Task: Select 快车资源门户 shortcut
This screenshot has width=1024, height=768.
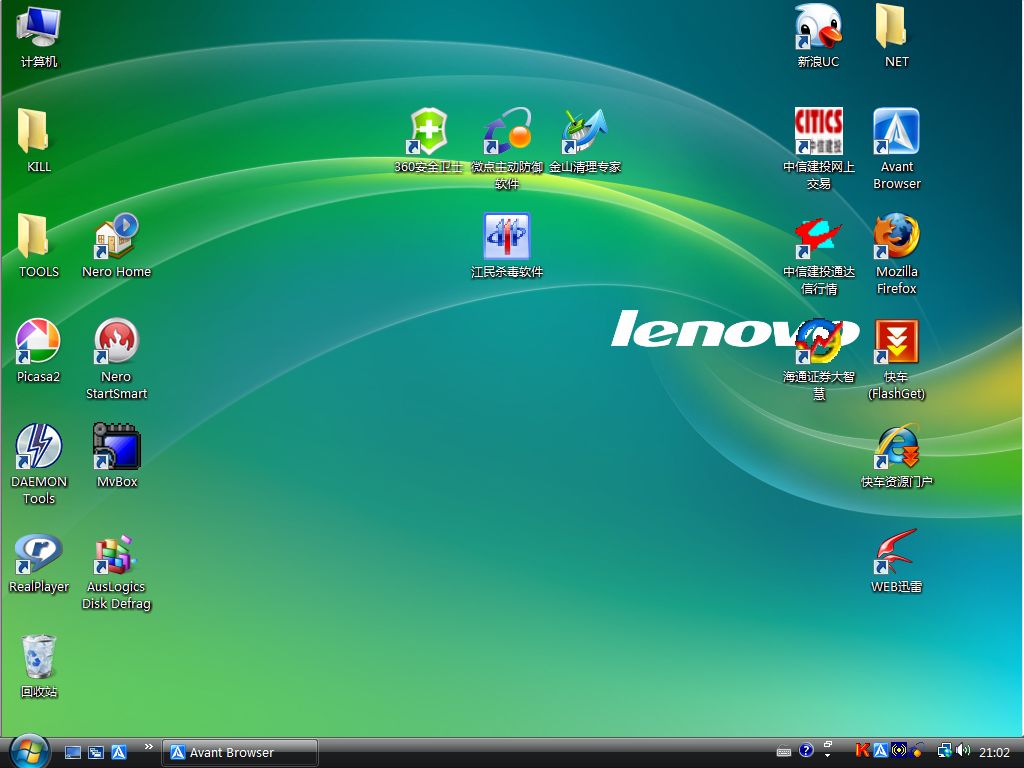Action: (897, 456)
